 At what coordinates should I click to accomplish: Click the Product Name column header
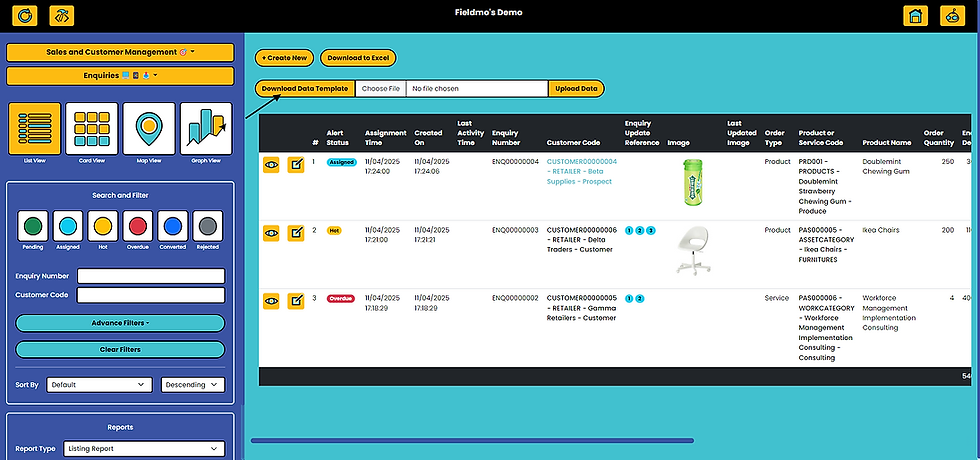tap(886, 142)
